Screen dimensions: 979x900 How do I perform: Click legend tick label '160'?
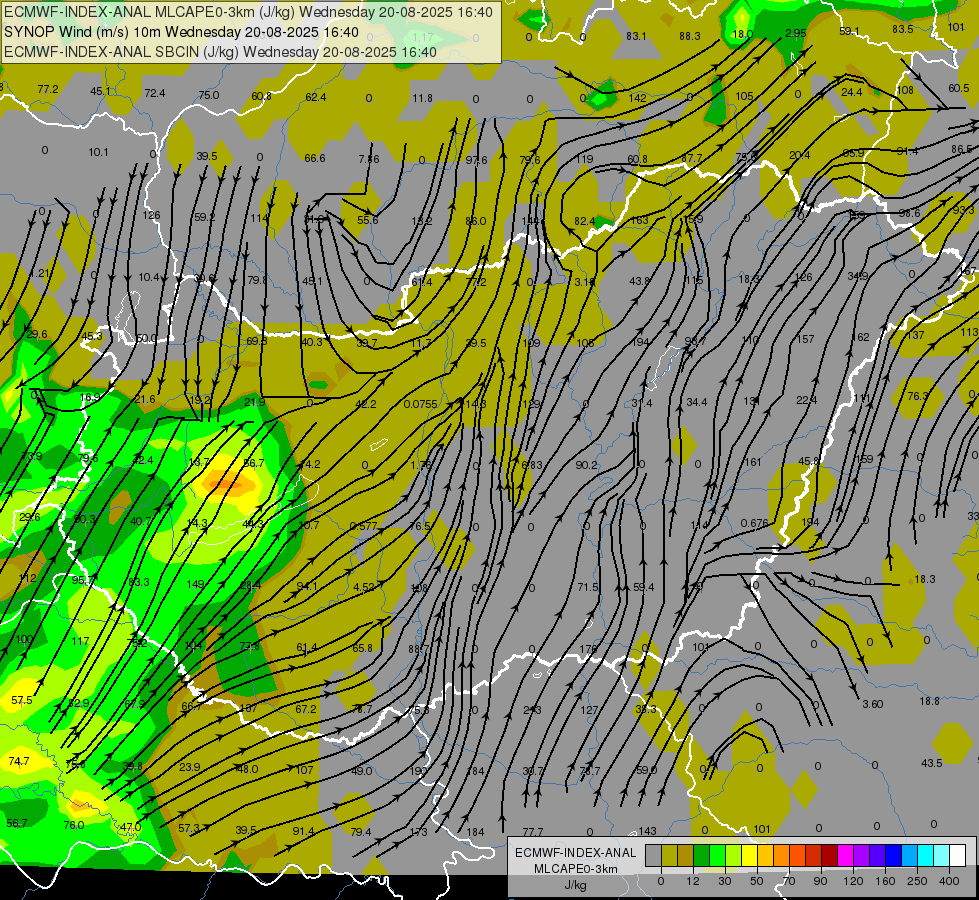[885, 881]
